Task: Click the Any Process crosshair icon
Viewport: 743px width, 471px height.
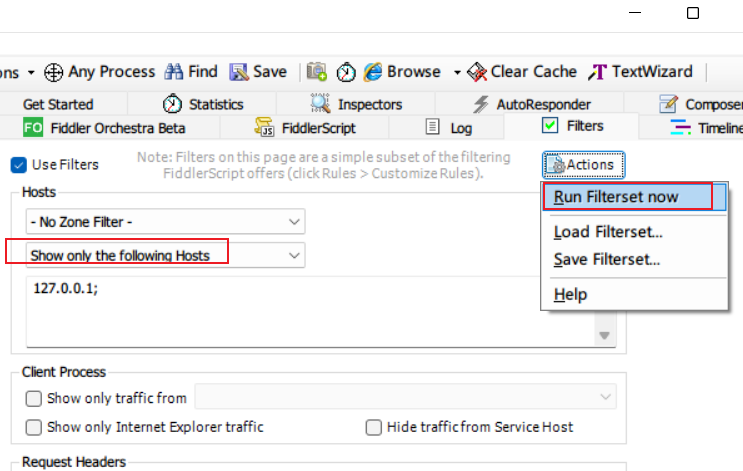Action: pos(53,72)
